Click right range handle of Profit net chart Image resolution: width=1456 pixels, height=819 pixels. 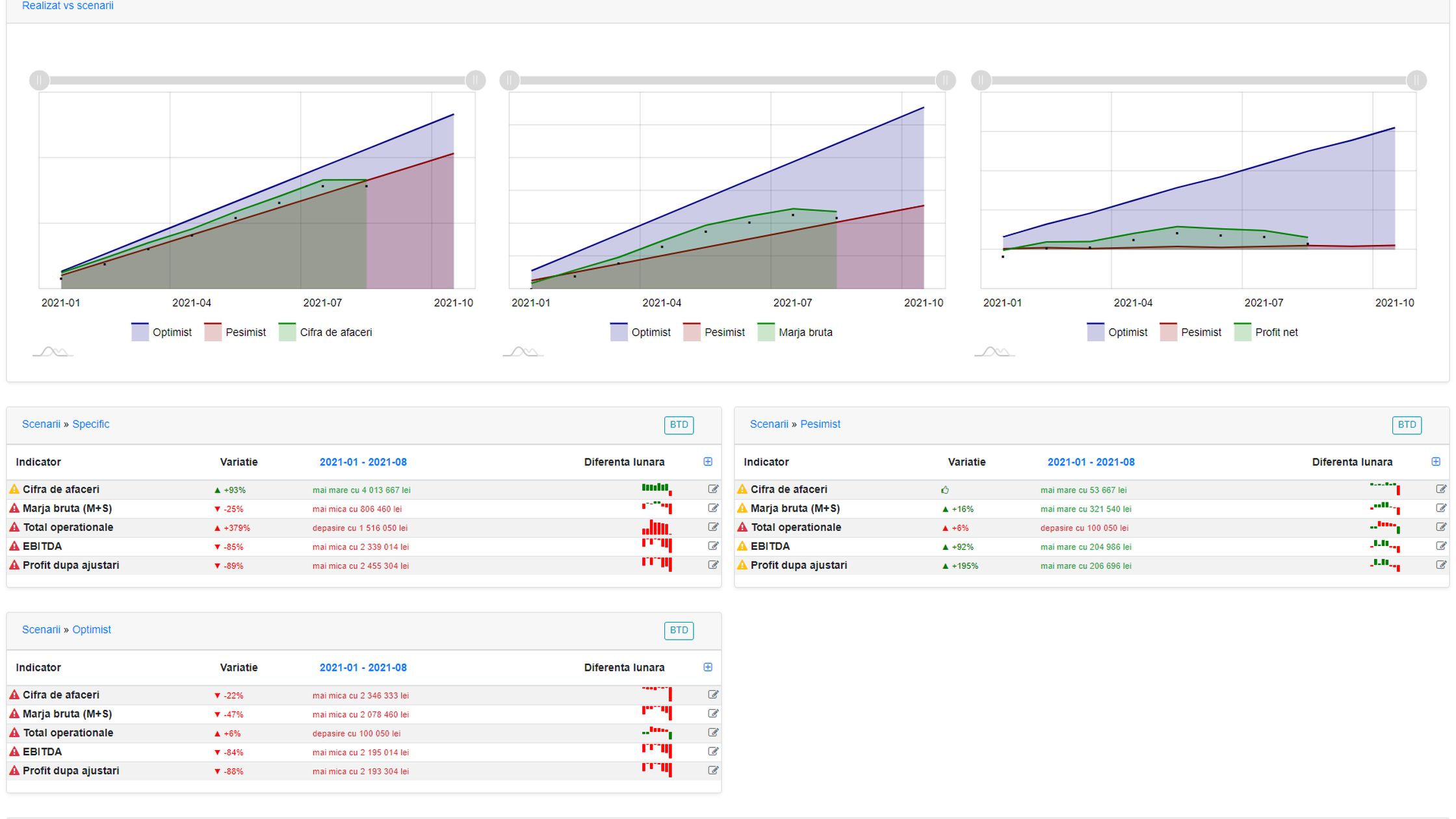(x=1416, y=81)
